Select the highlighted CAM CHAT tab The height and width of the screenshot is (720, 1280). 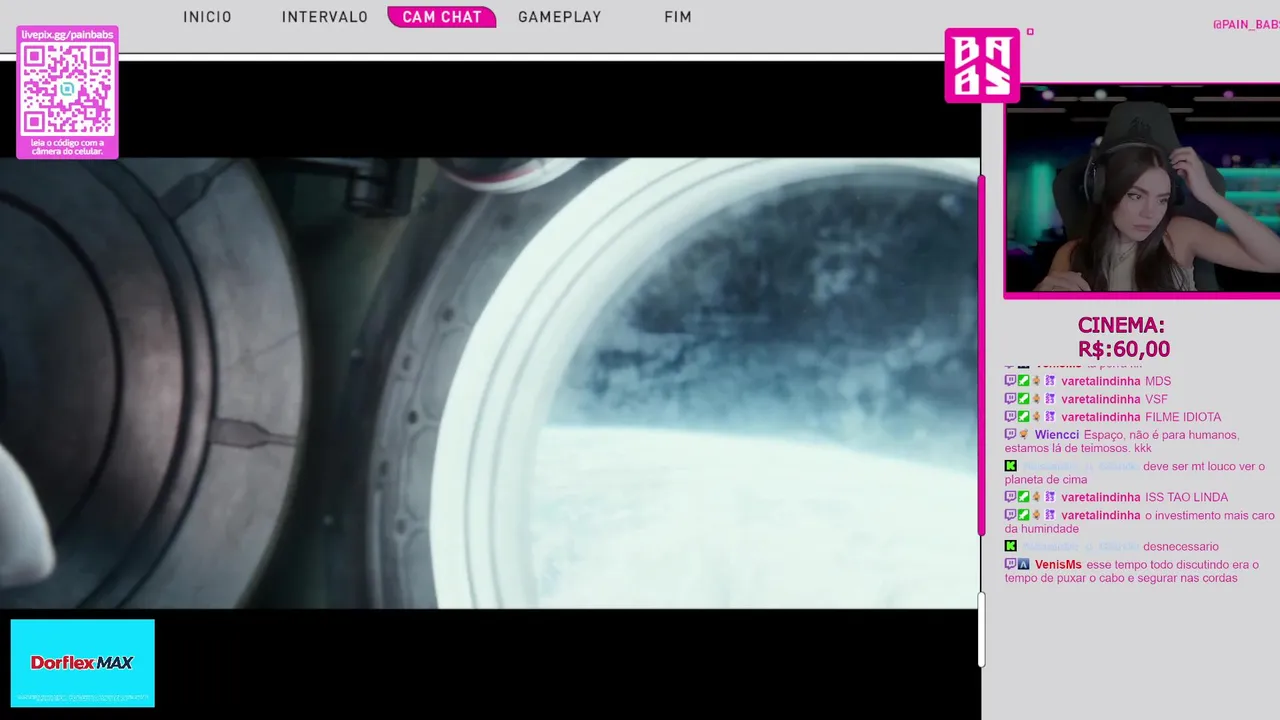tap(442, 17)
